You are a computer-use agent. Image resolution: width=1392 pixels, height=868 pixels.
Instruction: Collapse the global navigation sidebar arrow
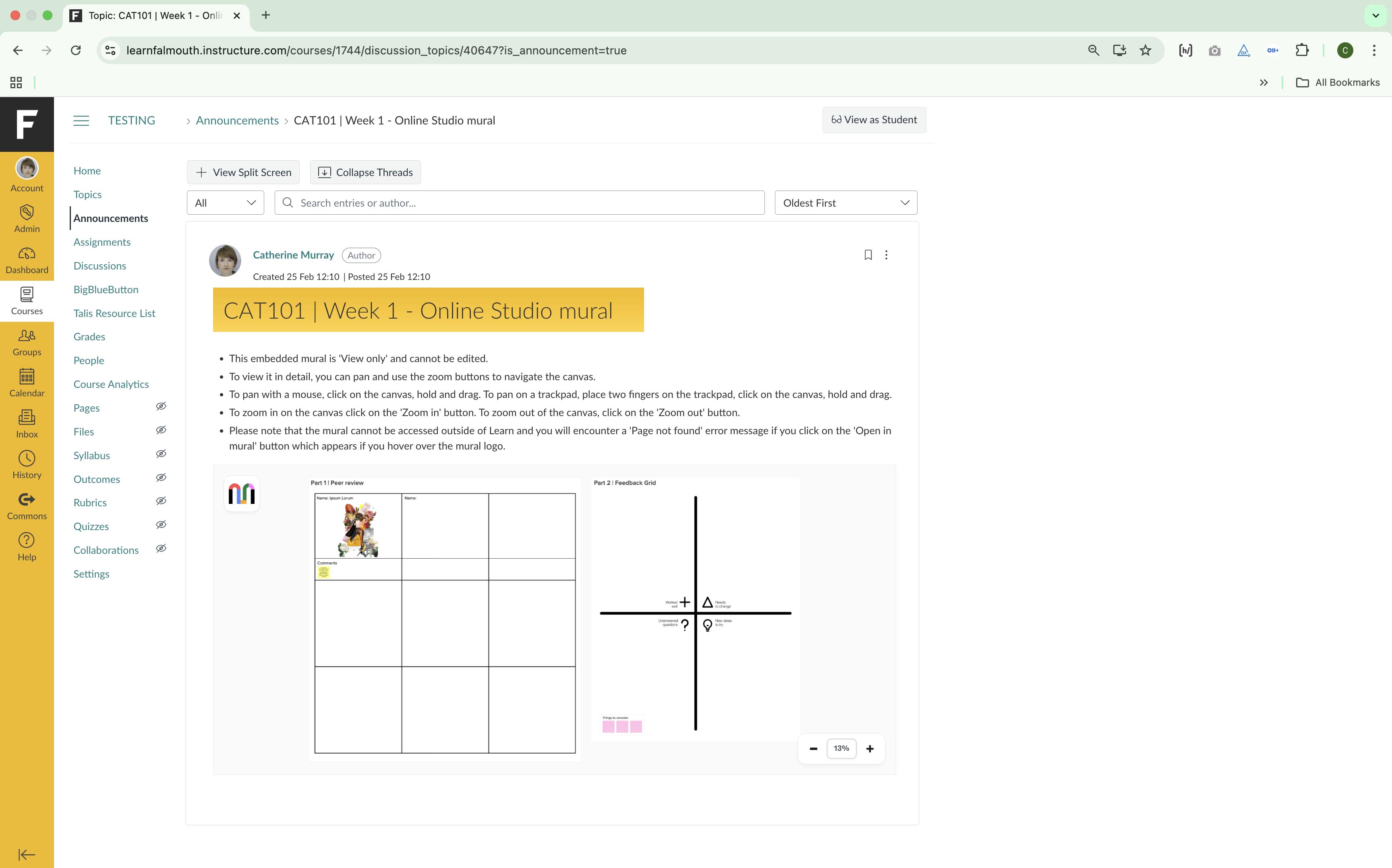pyautogui.click(x=27, y=854)
